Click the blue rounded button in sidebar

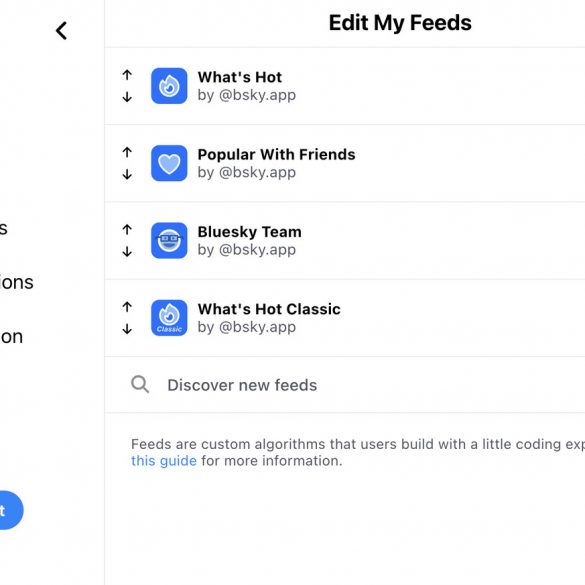pyautogui.click(x=10, y=510)
